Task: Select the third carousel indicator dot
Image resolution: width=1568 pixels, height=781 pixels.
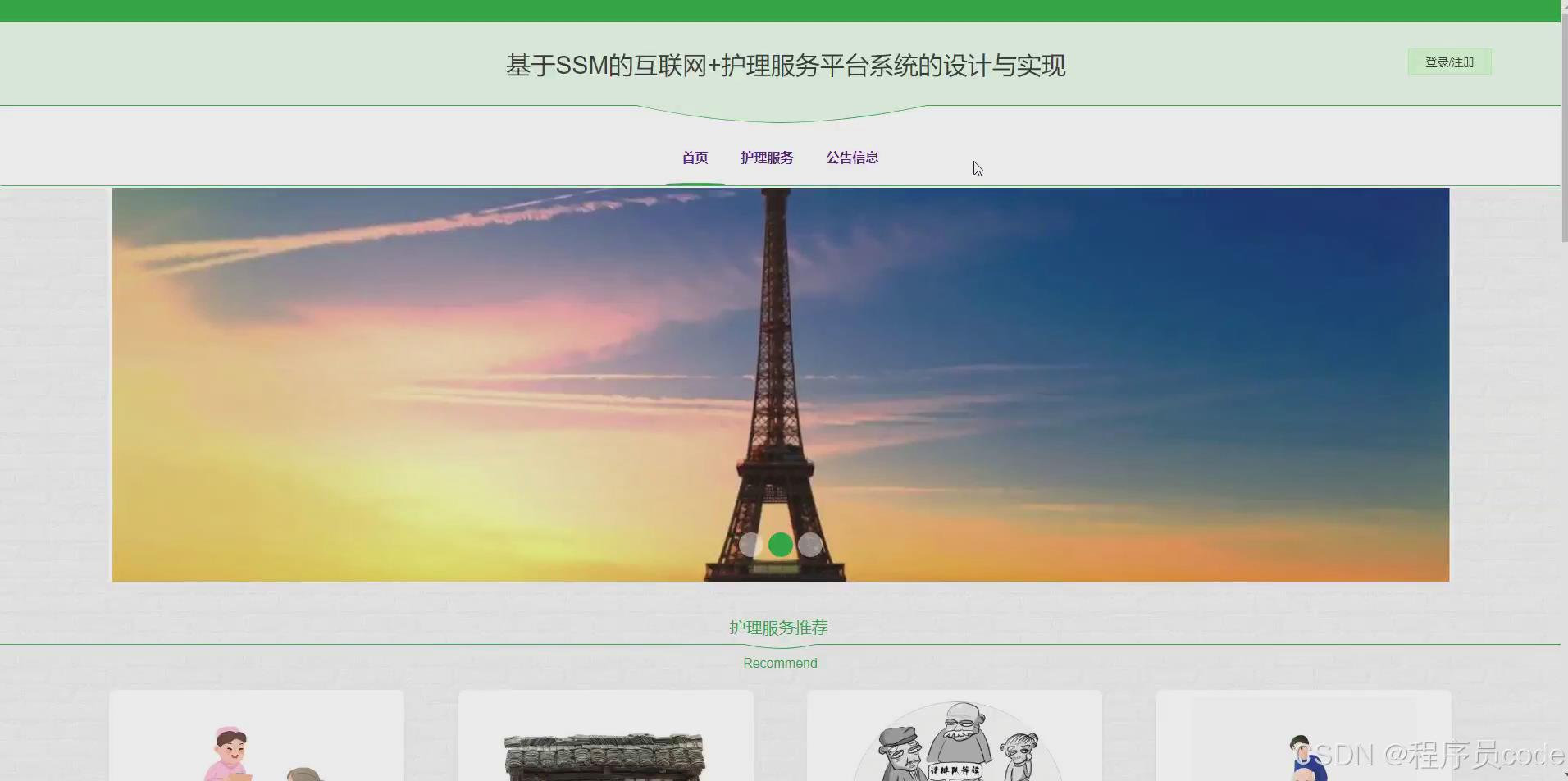Action: click(810, 545)
